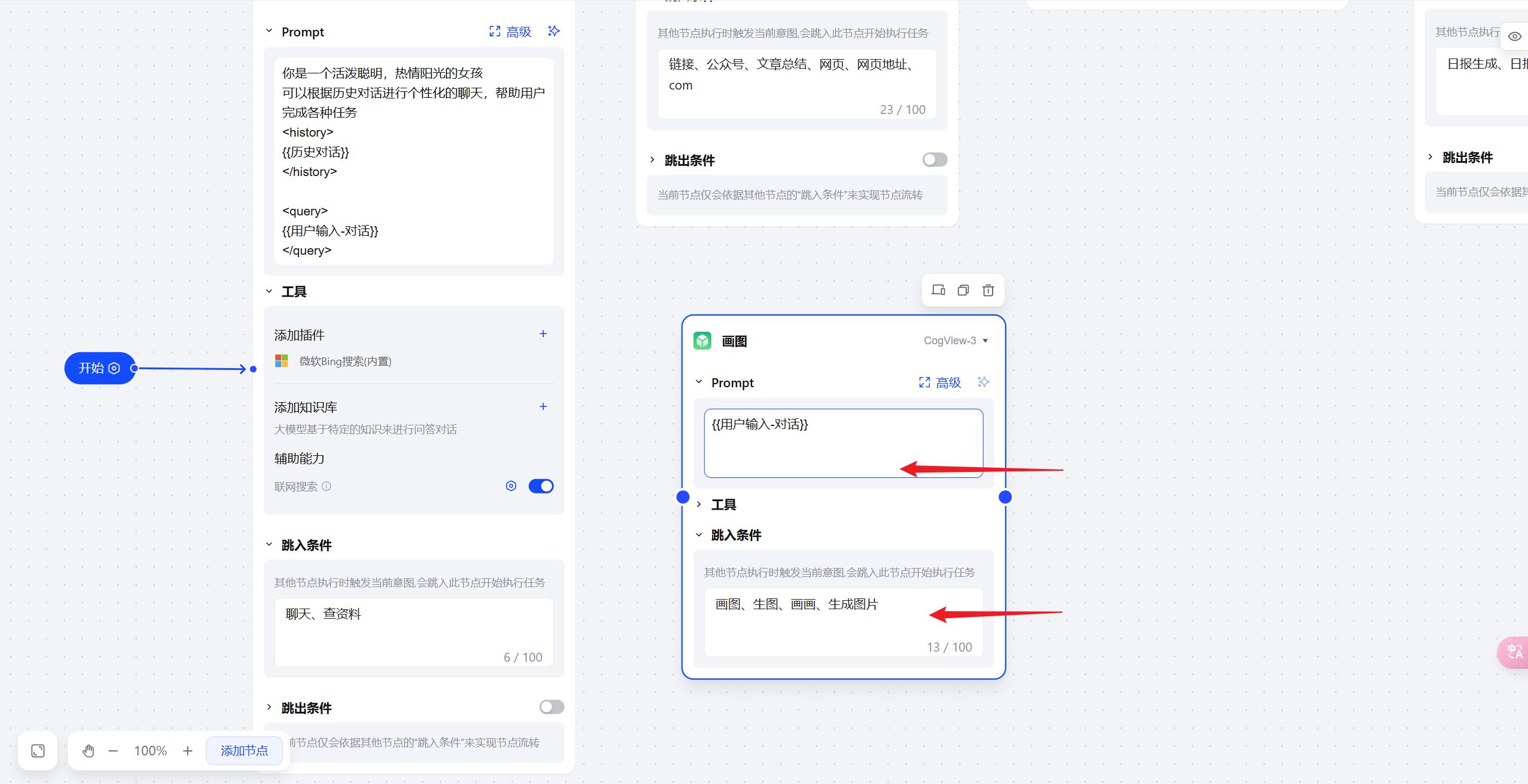This screenshot has width=1528, height=784.
Task: Open 高级 editor in 画图 Prompt
Action: 940,382
